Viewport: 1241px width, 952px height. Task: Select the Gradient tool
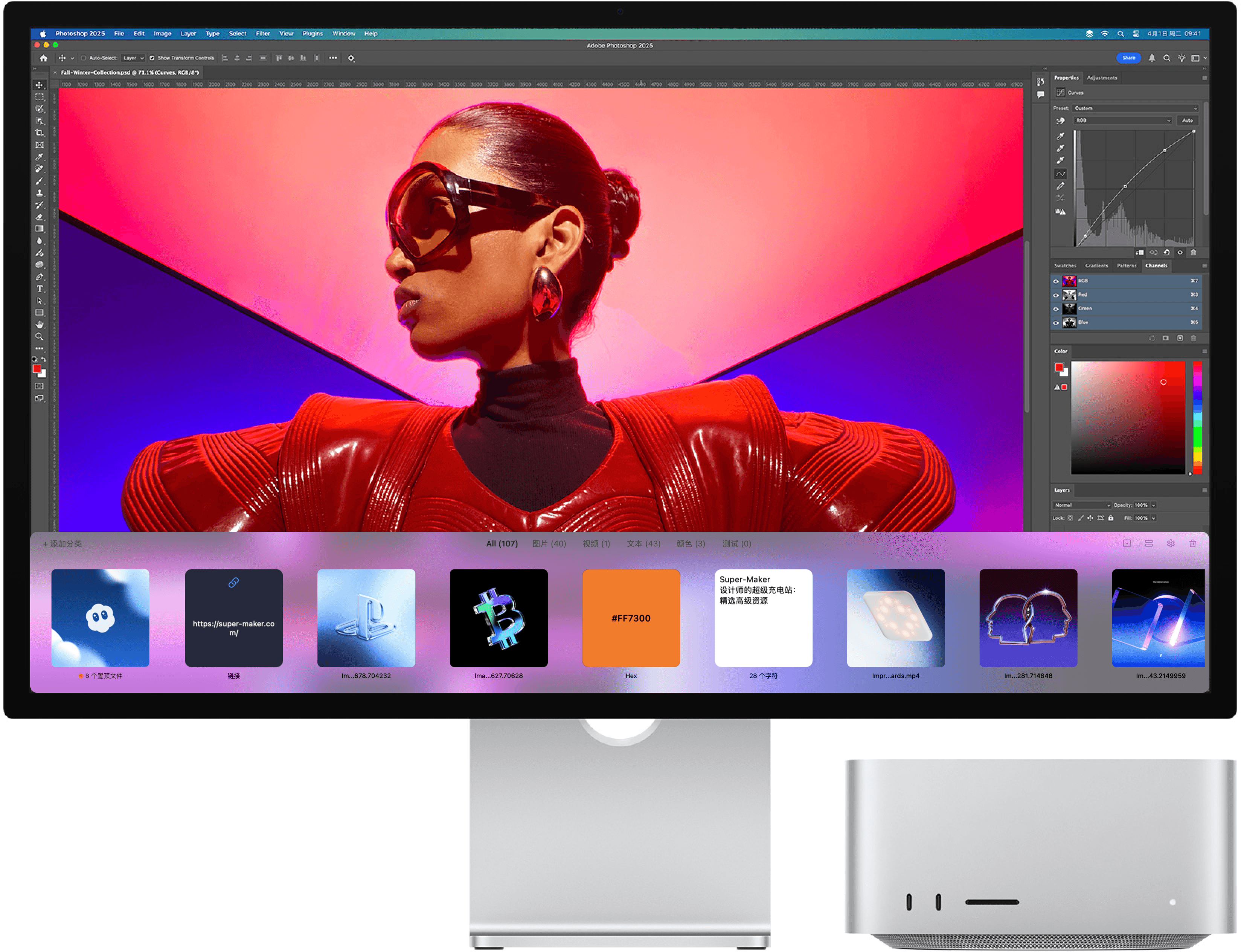click(x=39, y=229)
